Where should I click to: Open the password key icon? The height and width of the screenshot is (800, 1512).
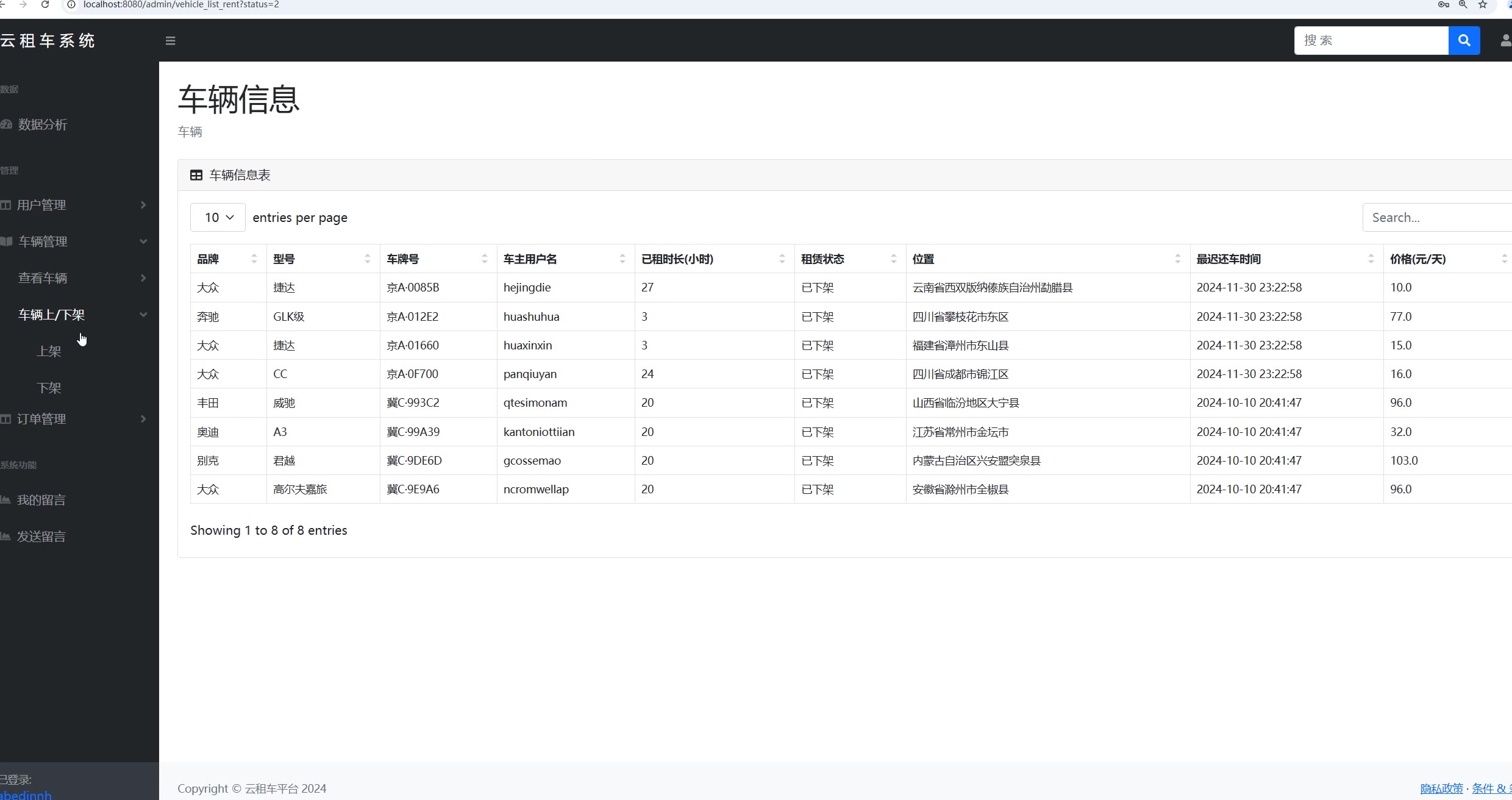coord(1443,5)
